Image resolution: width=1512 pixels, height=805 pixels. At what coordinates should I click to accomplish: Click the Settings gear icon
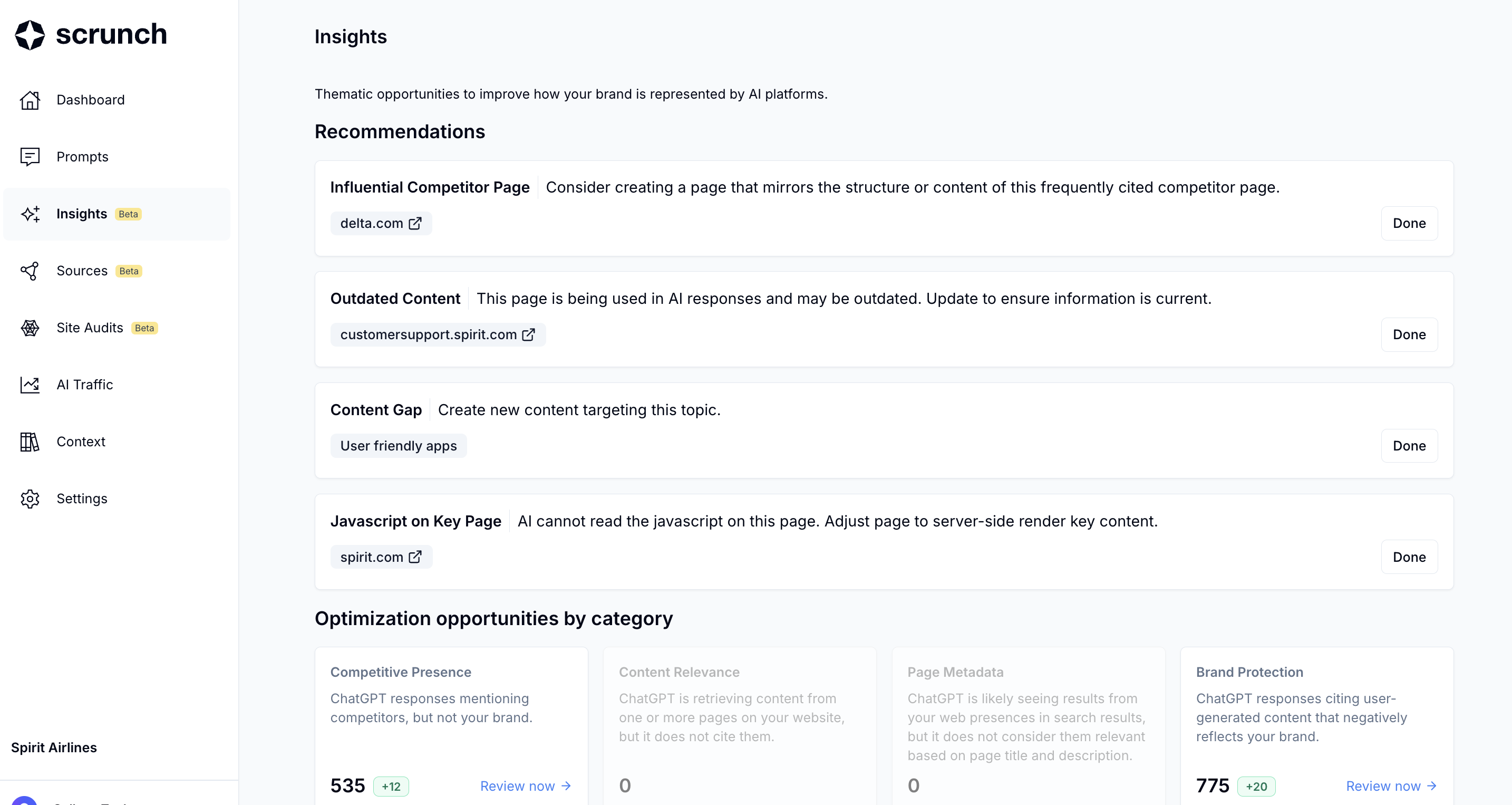click(30, 499)
